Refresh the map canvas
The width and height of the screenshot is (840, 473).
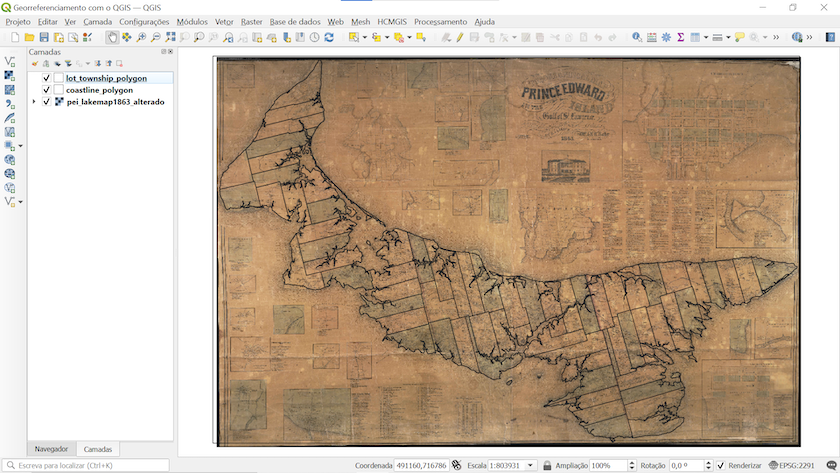[x=328, y=37]
